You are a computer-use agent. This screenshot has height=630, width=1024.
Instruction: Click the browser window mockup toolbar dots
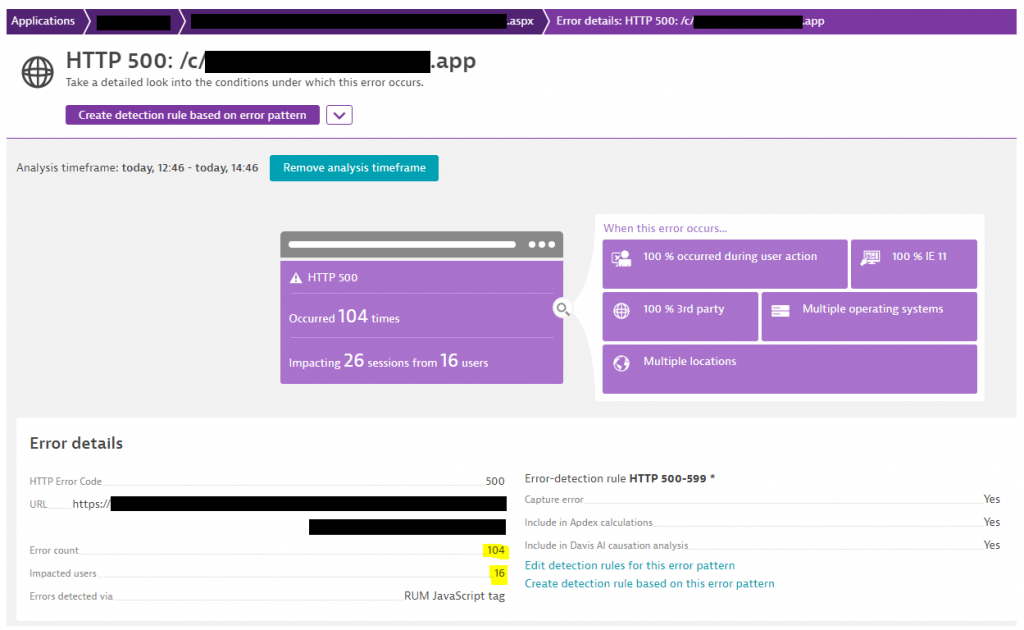pos(543,244)
